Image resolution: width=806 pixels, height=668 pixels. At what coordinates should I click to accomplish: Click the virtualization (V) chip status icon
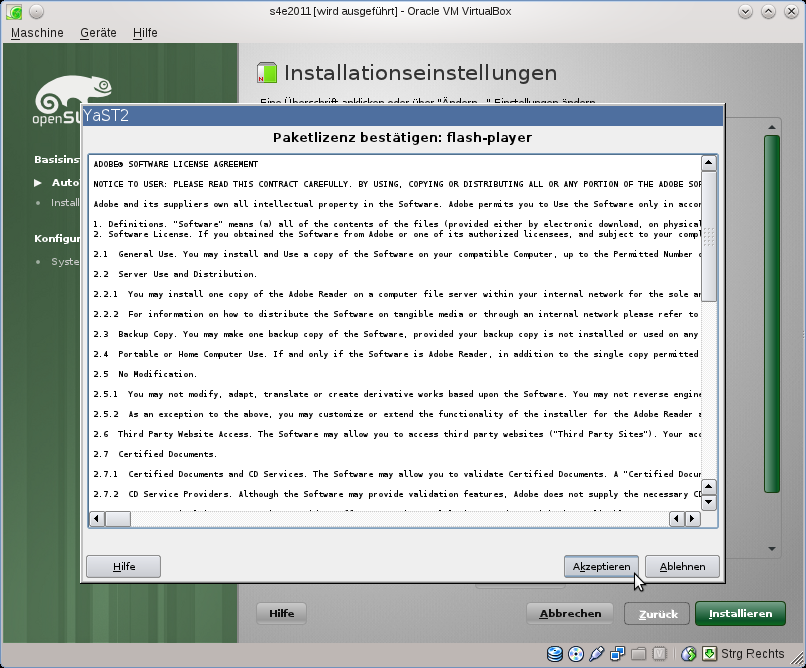pyautogui.click(x=659, y=654)
